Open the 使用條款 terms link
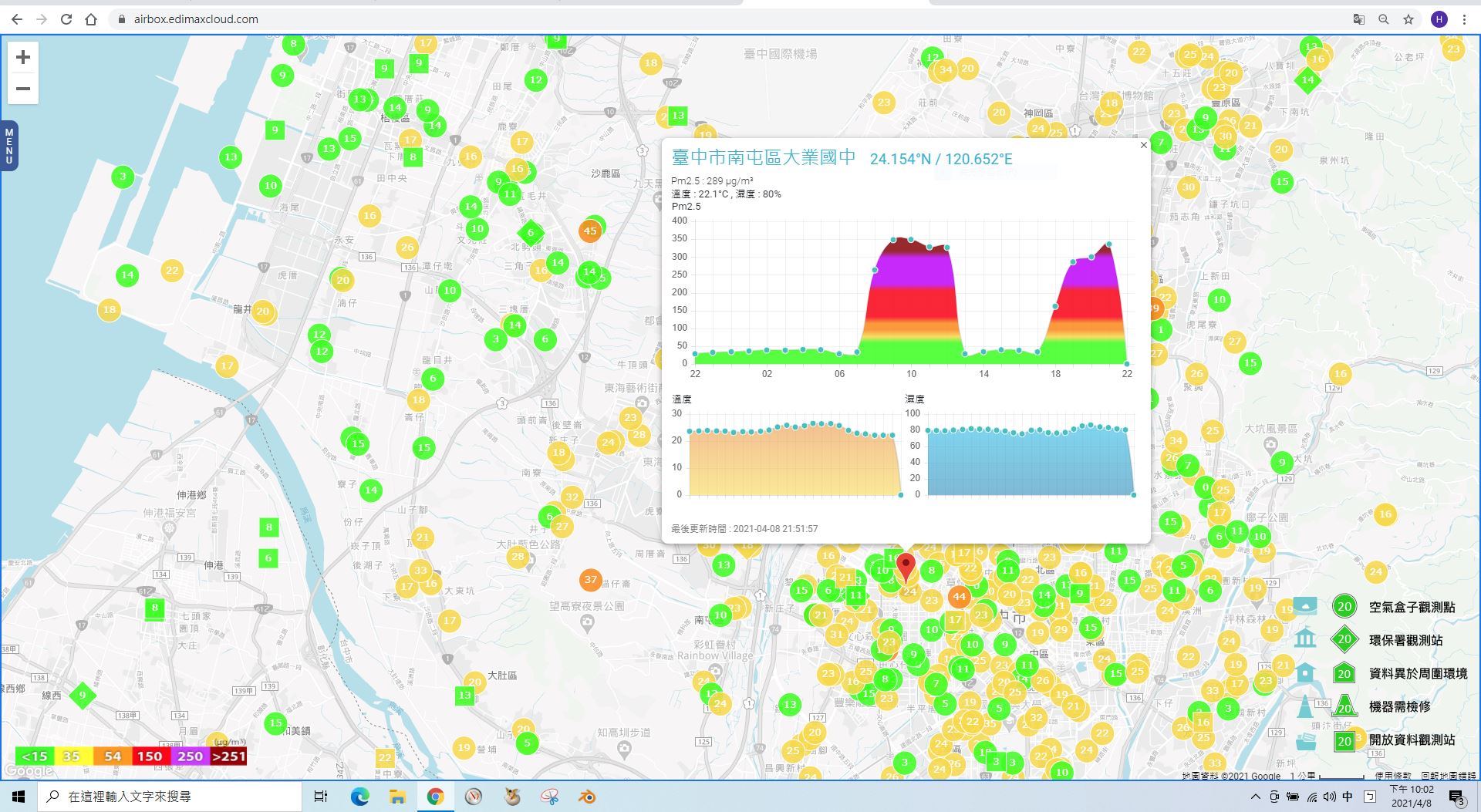The height and width of the screenshot is (812, 1481). (1392, 776)
